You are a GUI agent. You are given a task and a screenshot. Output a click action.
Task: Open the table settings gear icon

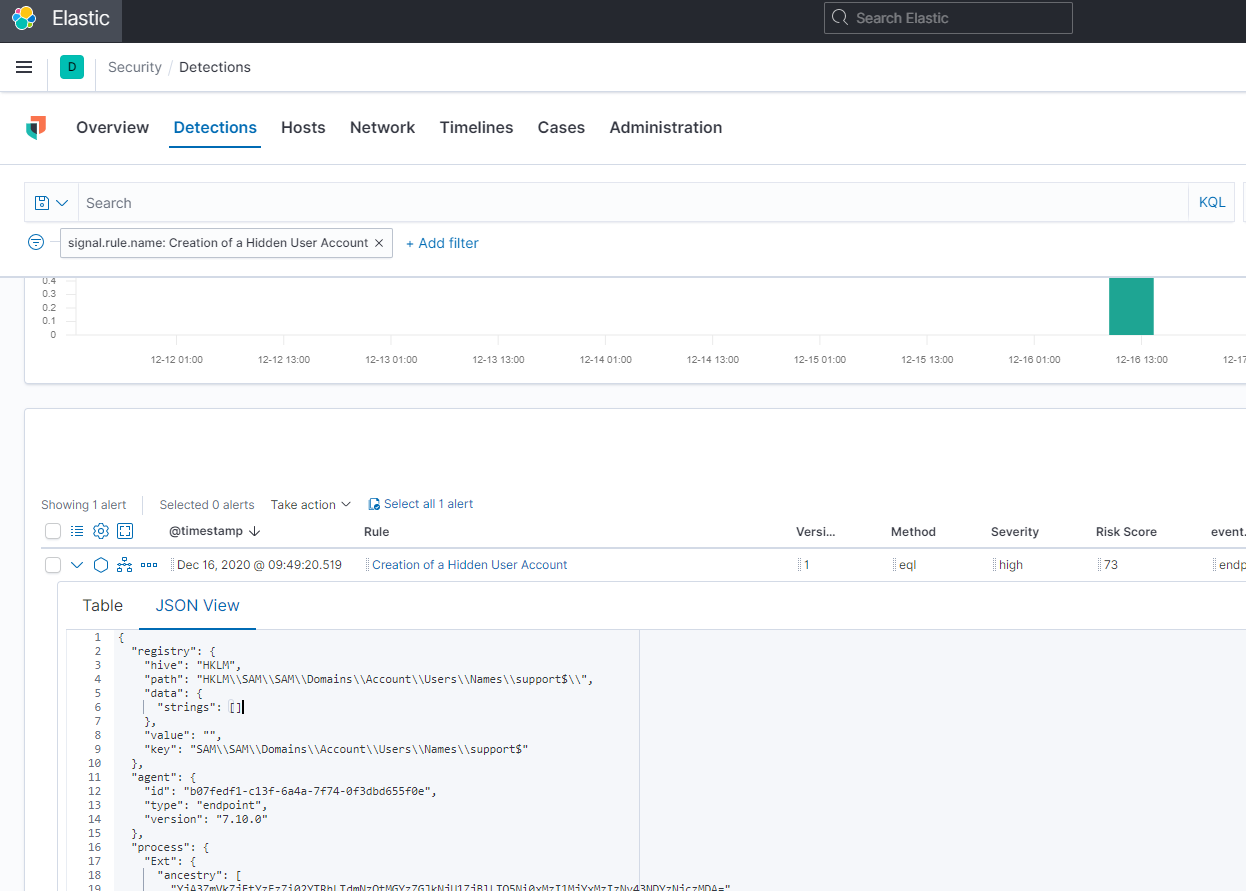(x=101, y=531)
